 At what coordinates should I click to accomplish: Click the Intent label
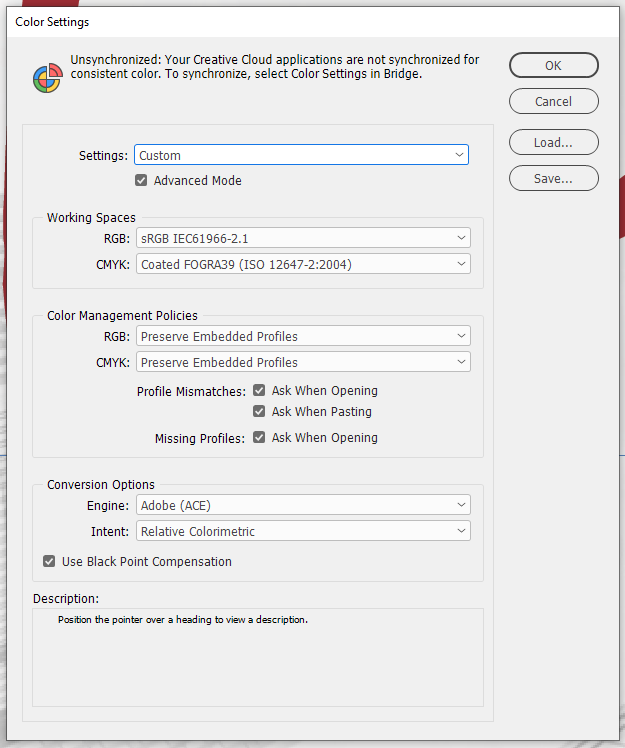click(x=110, y=531)
